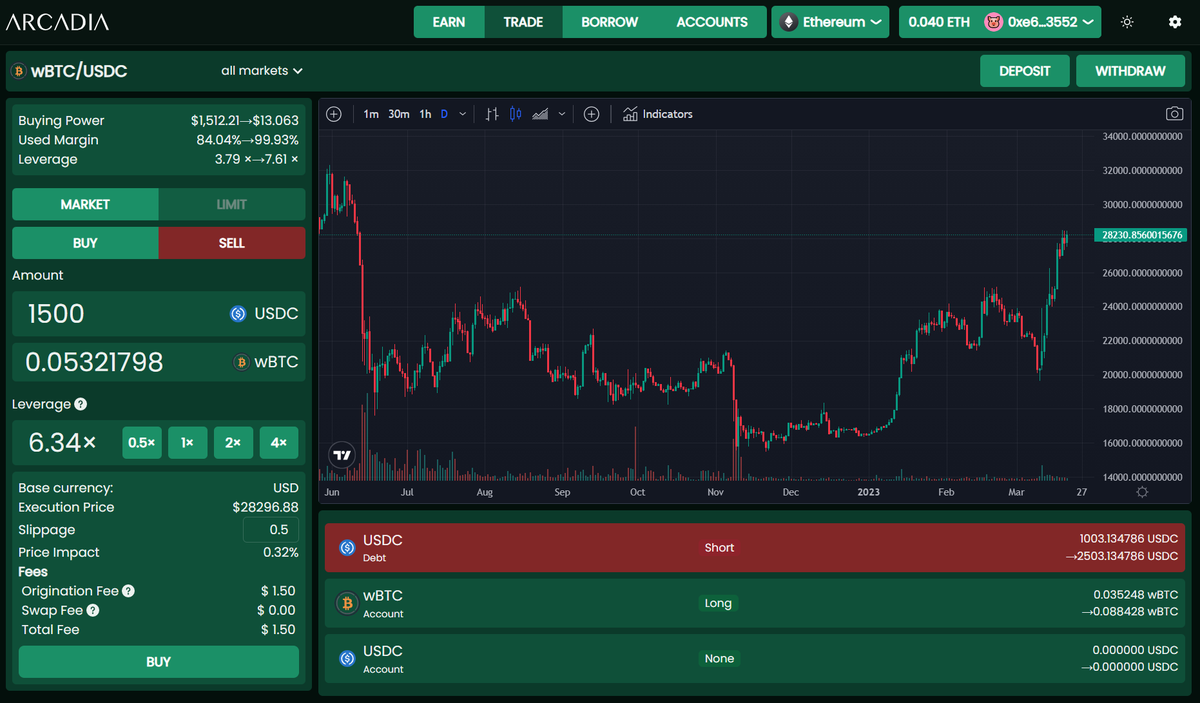Click the Short tag in the debt row

click(719, 548)
